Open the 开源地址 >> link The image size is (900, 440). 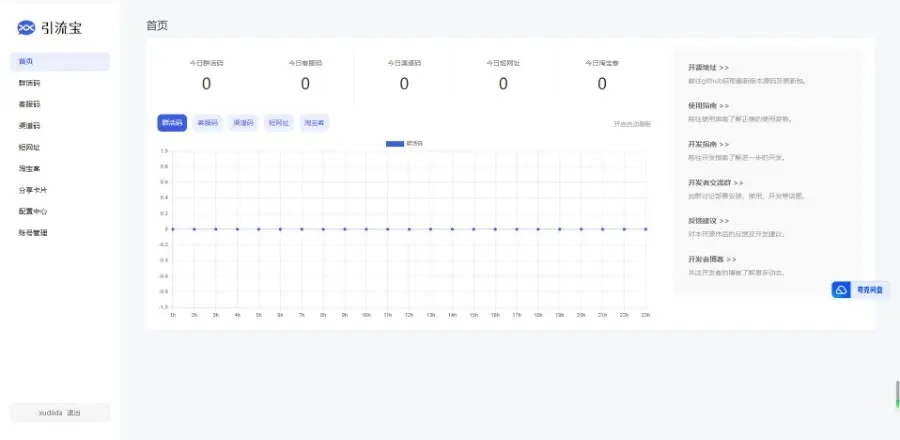click(x=708, y=68)
